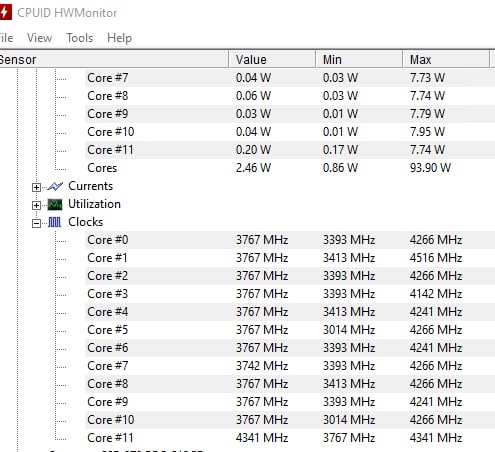The image size is (495, 452).
Task: Click the Currents graph icon
Action: 55,186
